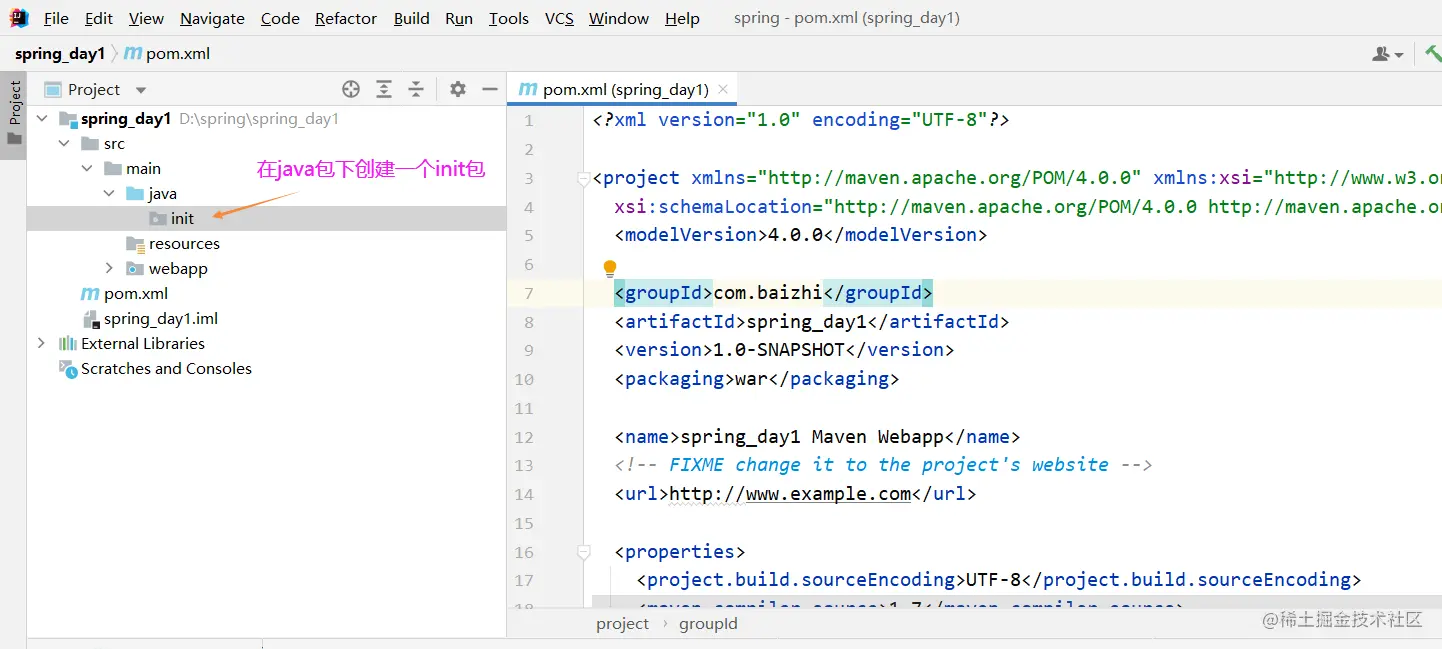Click the www.example.com URL in editor
Image resolution: width=1442 pixels, height=649 pixels.
pos(790,494)
